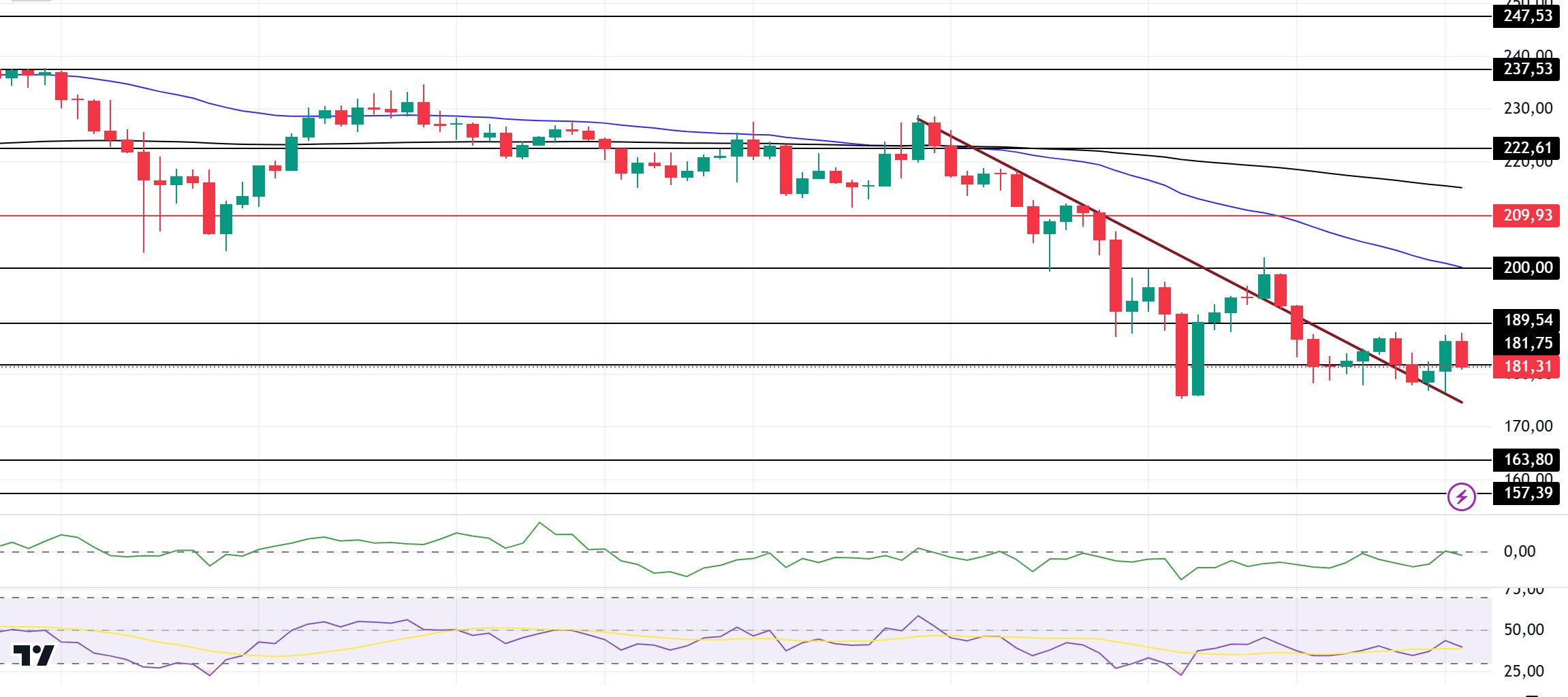Click the 50,00 RSI axis value

pos(1524,630)
